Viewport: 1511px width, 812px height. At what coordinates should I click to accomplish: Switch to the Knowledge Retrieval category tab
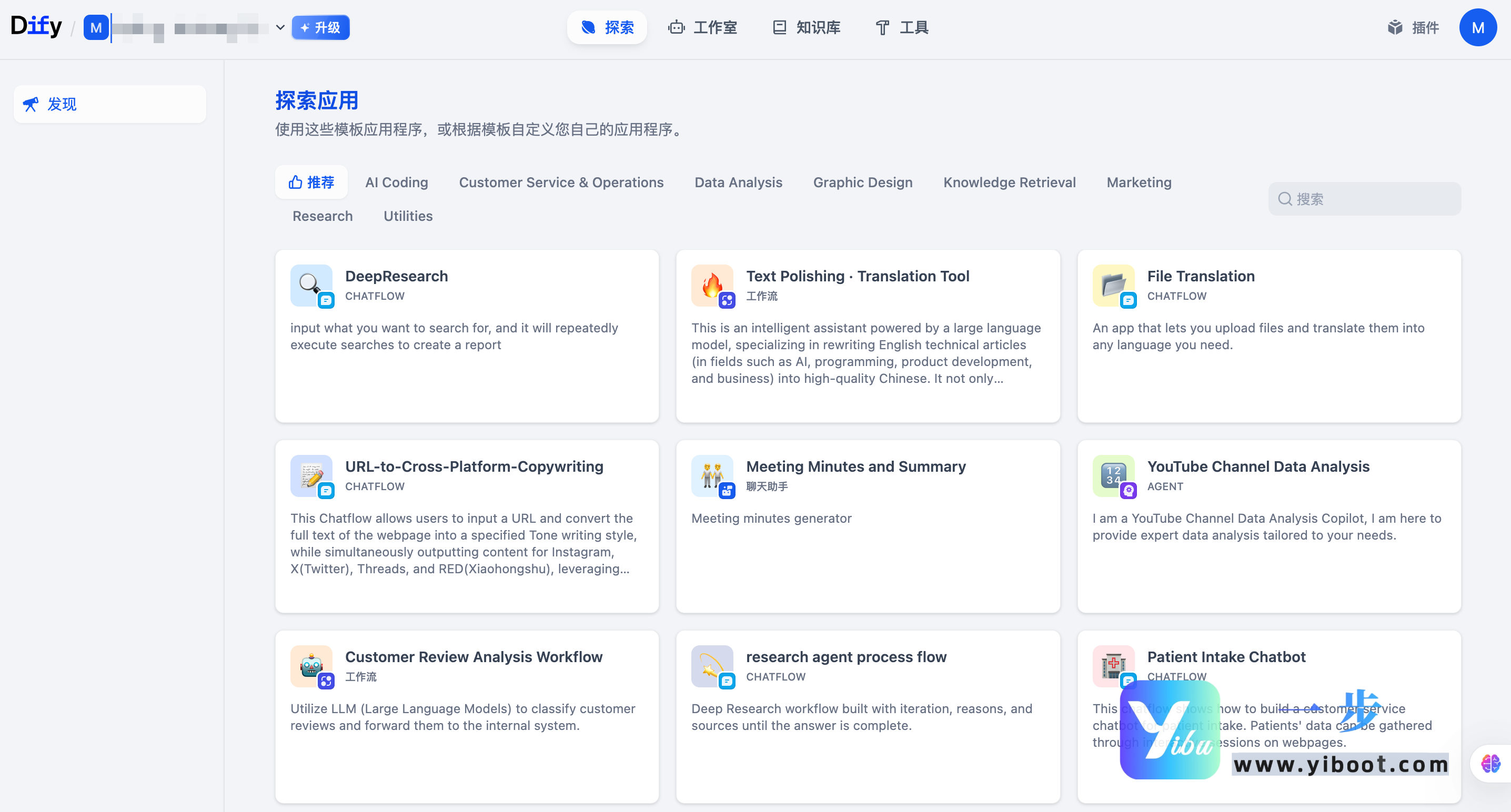click(x=1010, y=182)
